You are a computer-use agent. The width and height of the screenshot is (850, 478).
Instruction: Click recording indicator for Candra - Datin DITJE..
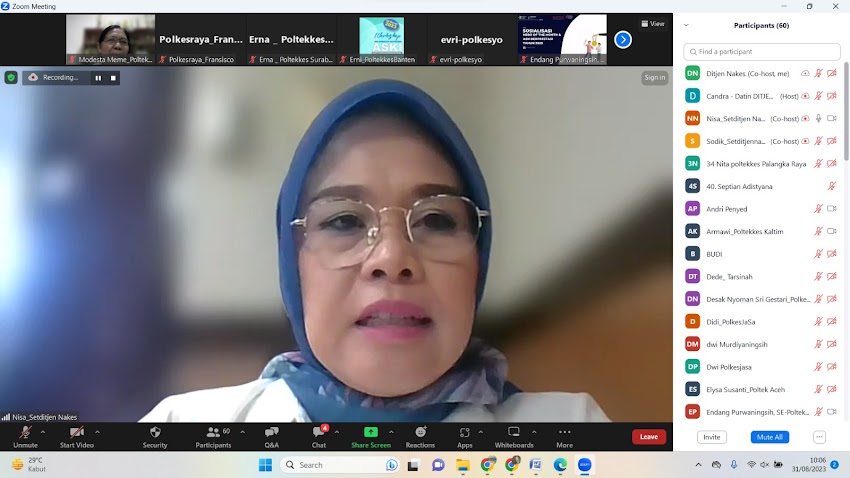coord(806,96)
